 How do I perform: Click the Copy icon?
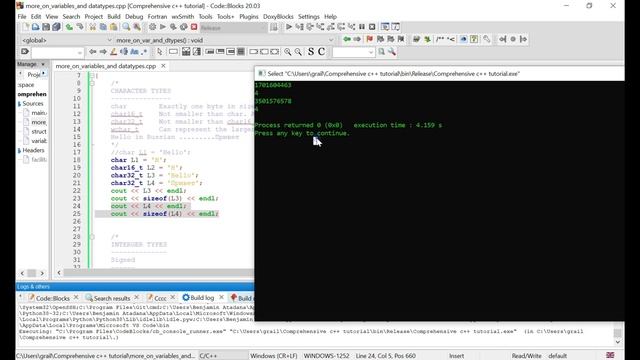(x=103, y=27)
